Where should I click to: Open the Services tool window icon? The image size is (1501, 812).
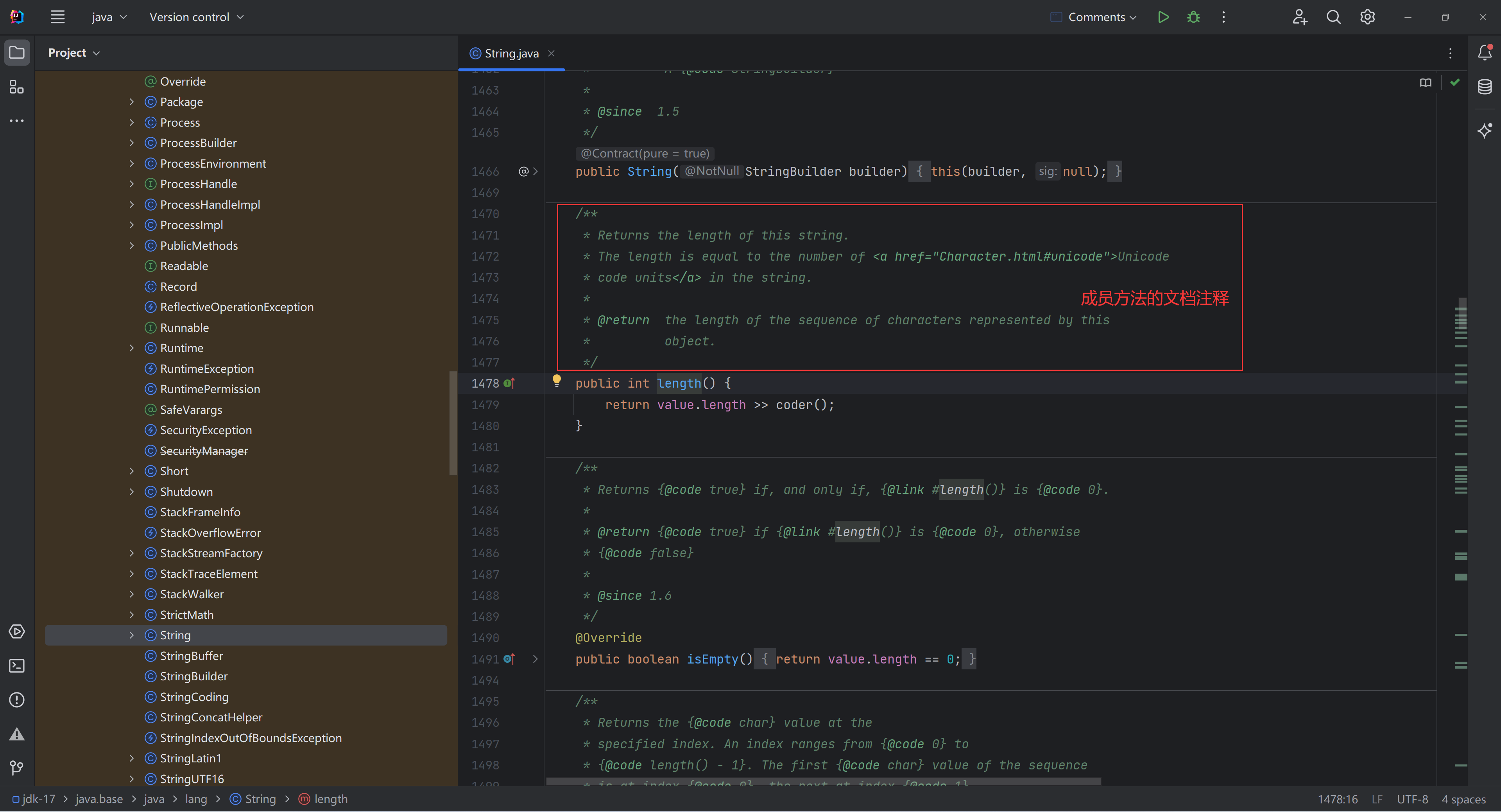[x=17, y=631]
